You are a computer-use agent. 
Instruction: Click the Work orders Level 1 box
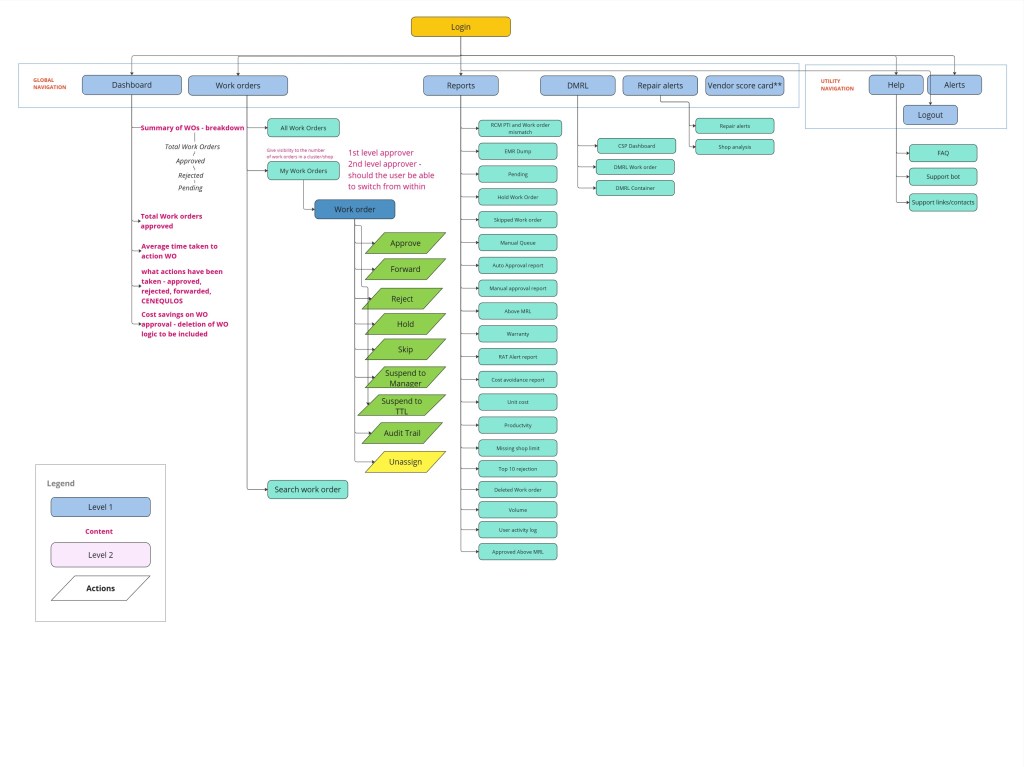(x=238, y=86)
